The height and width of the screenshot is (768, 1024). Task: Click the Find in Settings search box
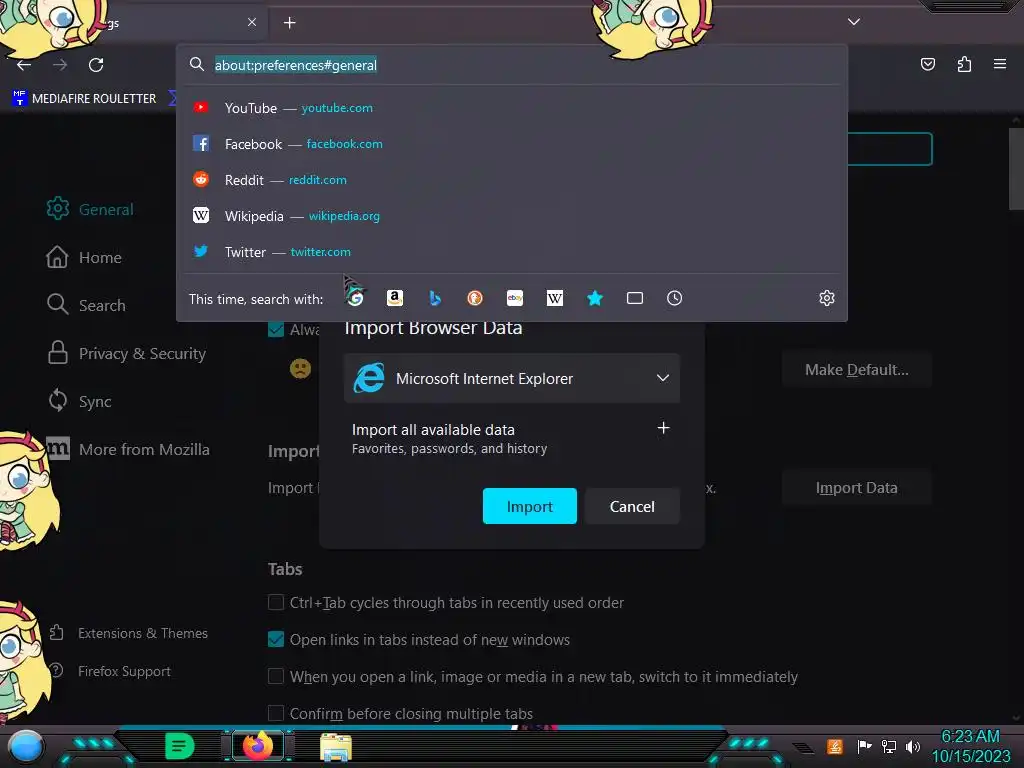coord(889,149)
